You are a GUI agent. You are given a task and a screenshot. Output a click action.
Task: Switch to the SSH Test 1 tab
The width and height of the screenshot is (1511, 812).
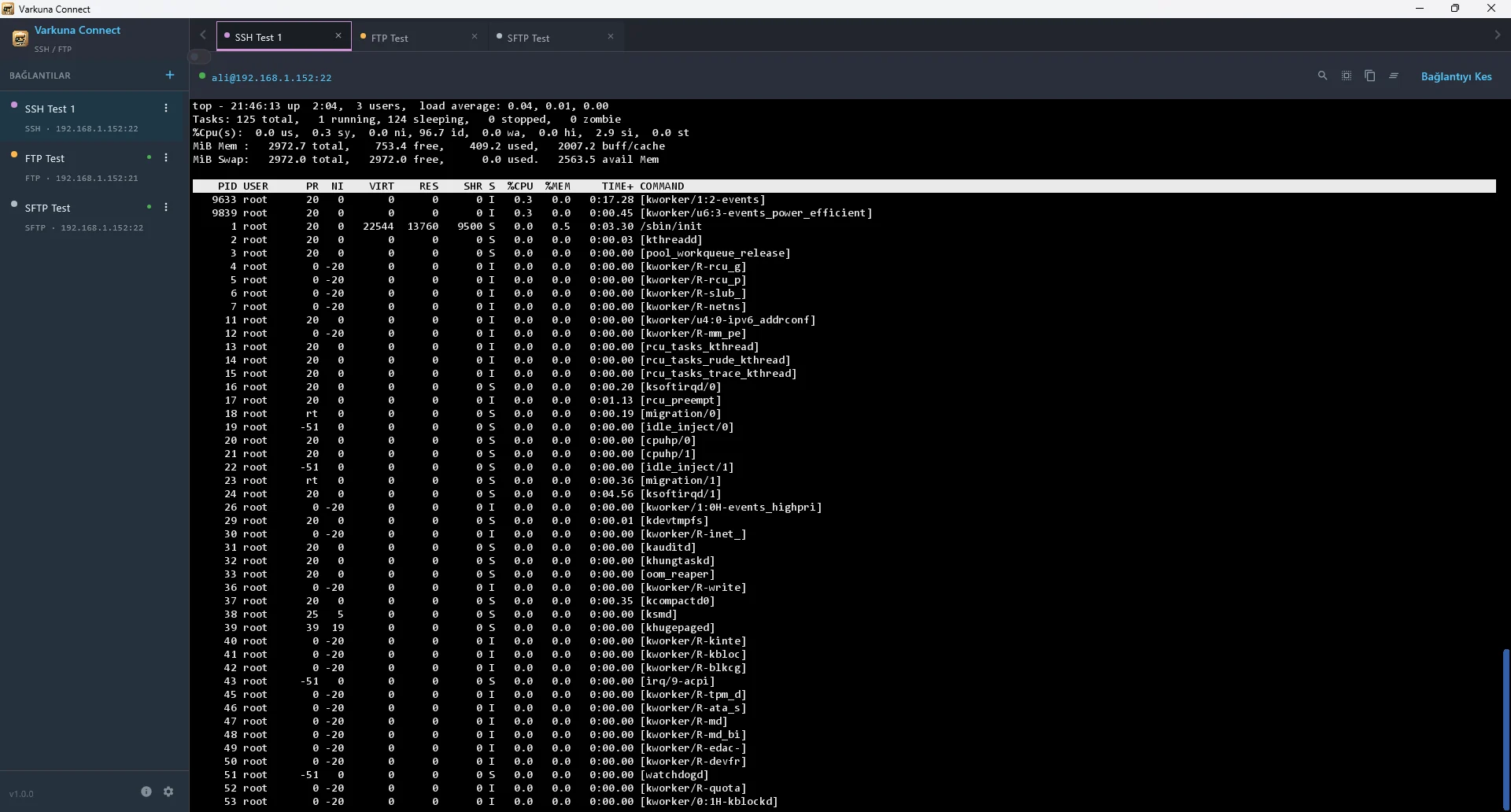[x=284, y=36]
